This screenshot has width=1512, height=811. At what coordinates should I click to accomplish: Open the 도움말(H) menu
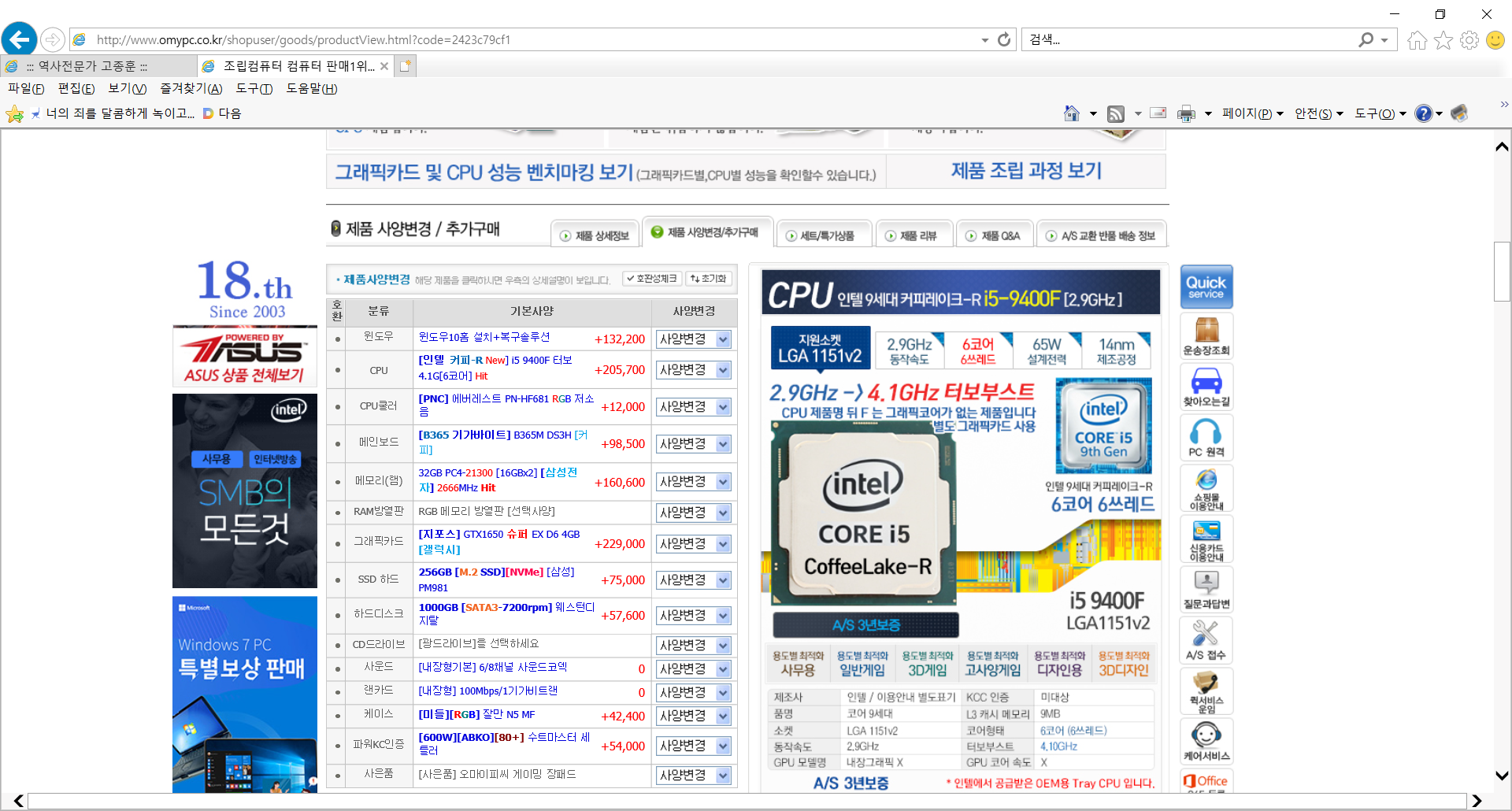[312, 89]
